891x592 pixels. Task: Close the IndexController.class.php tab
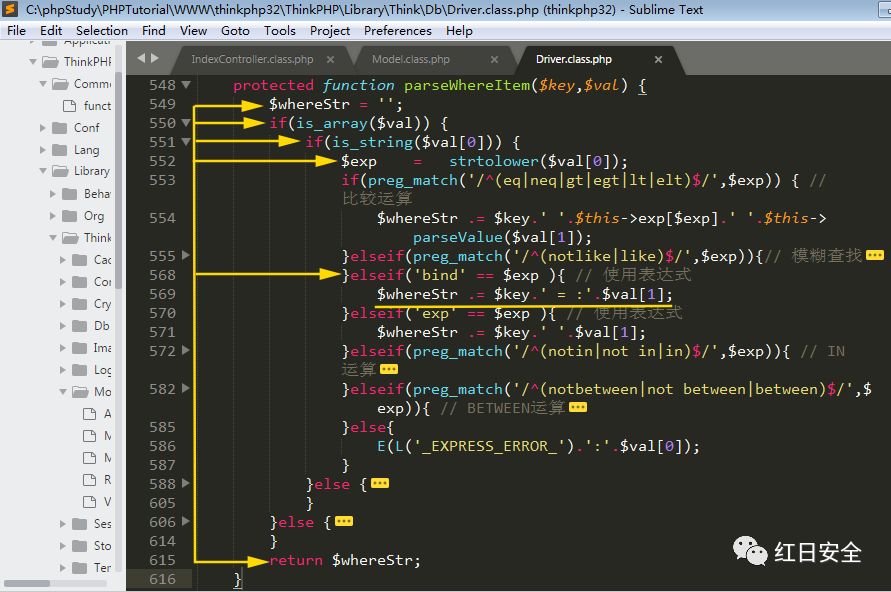coord(330,59)
